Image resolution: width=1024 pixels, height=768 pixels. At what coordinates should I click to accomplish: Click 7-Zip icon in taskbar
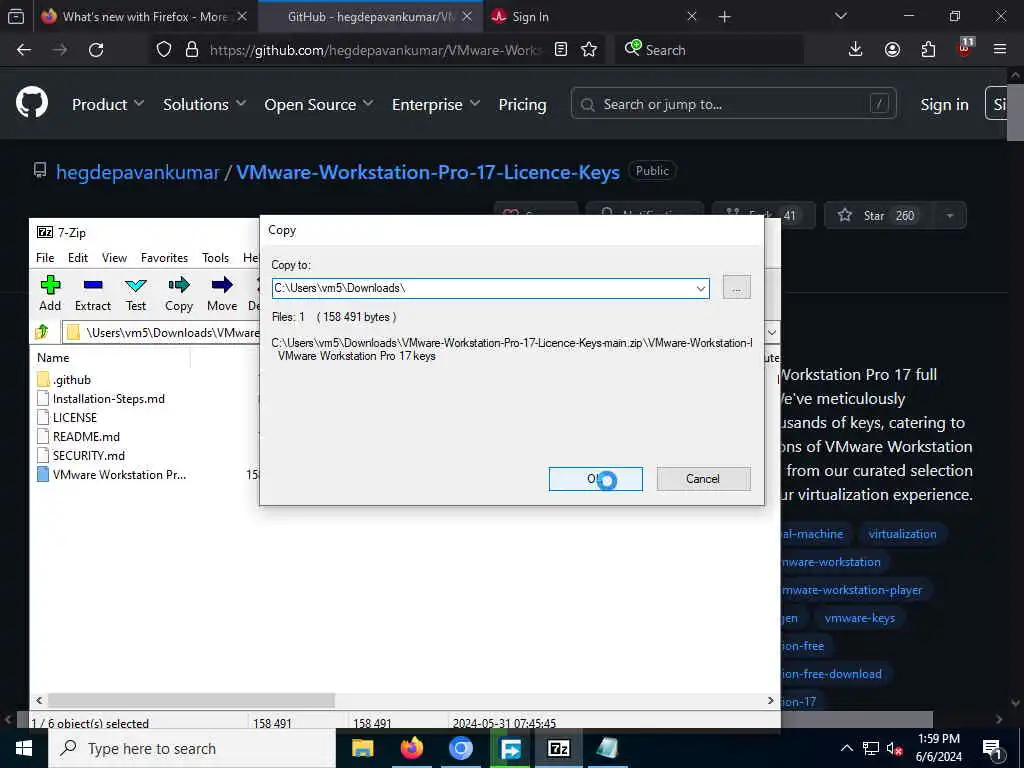tap(558, 748)
